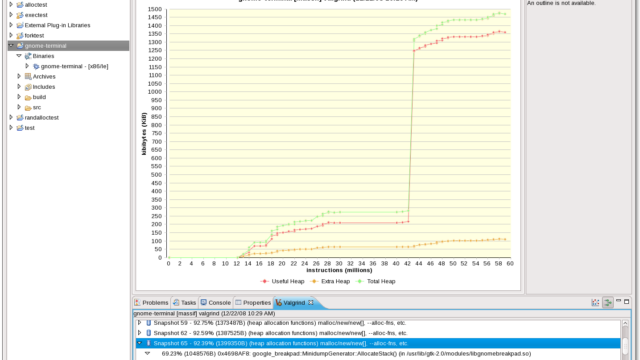Collapse the 69.23% AllocateStack entry
The image size is (640, 360).
coord(148,353)
